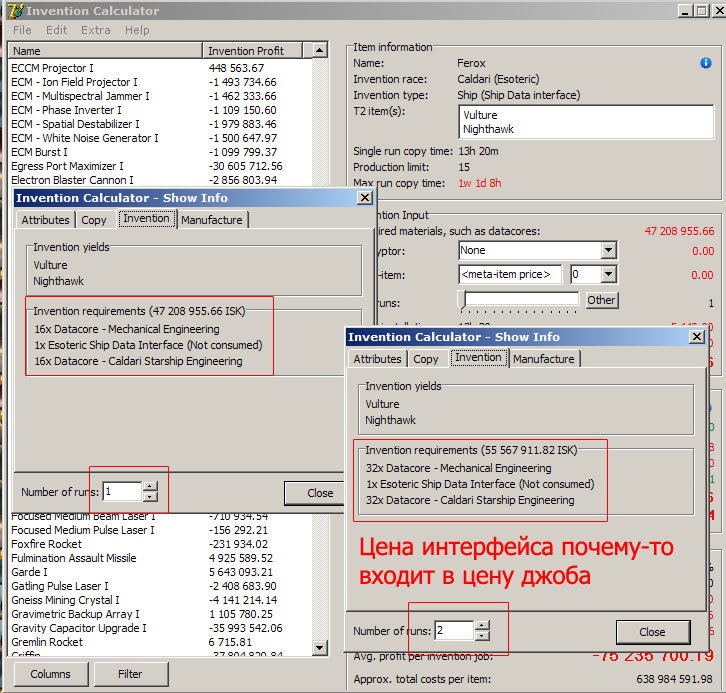This screenshot has height=693, width=726.
Task: Select Gravimetric Backup Array I row
Action: 160,614
